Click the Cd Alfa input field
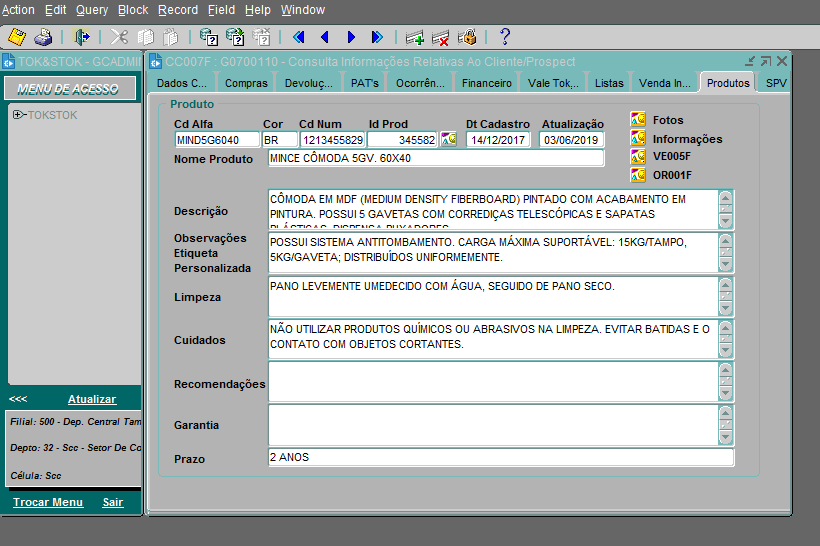The height and width of the screenshot is (546, 820). [x=217, y=140]
